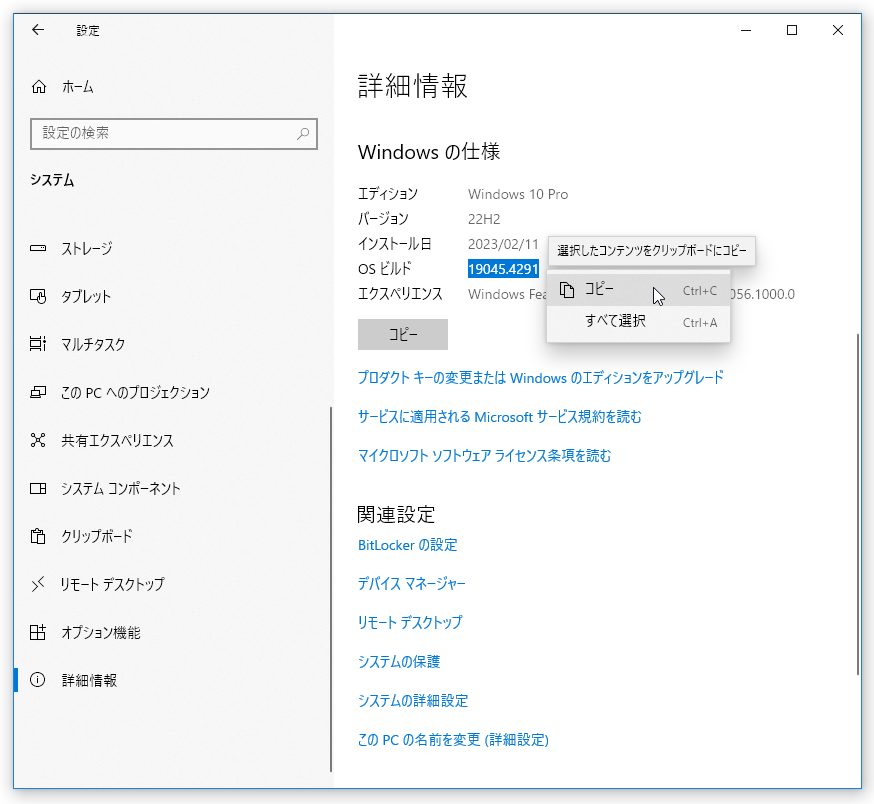Viewport: 874px width, 804px height.
Task: Maximize the 設定 window
Action: click(x=792, y=30)
